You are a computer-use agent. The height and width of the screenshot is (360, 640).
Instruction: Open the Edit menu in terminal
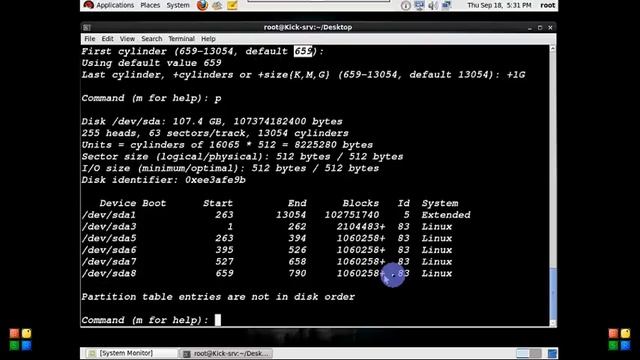[x=107, y=39]
